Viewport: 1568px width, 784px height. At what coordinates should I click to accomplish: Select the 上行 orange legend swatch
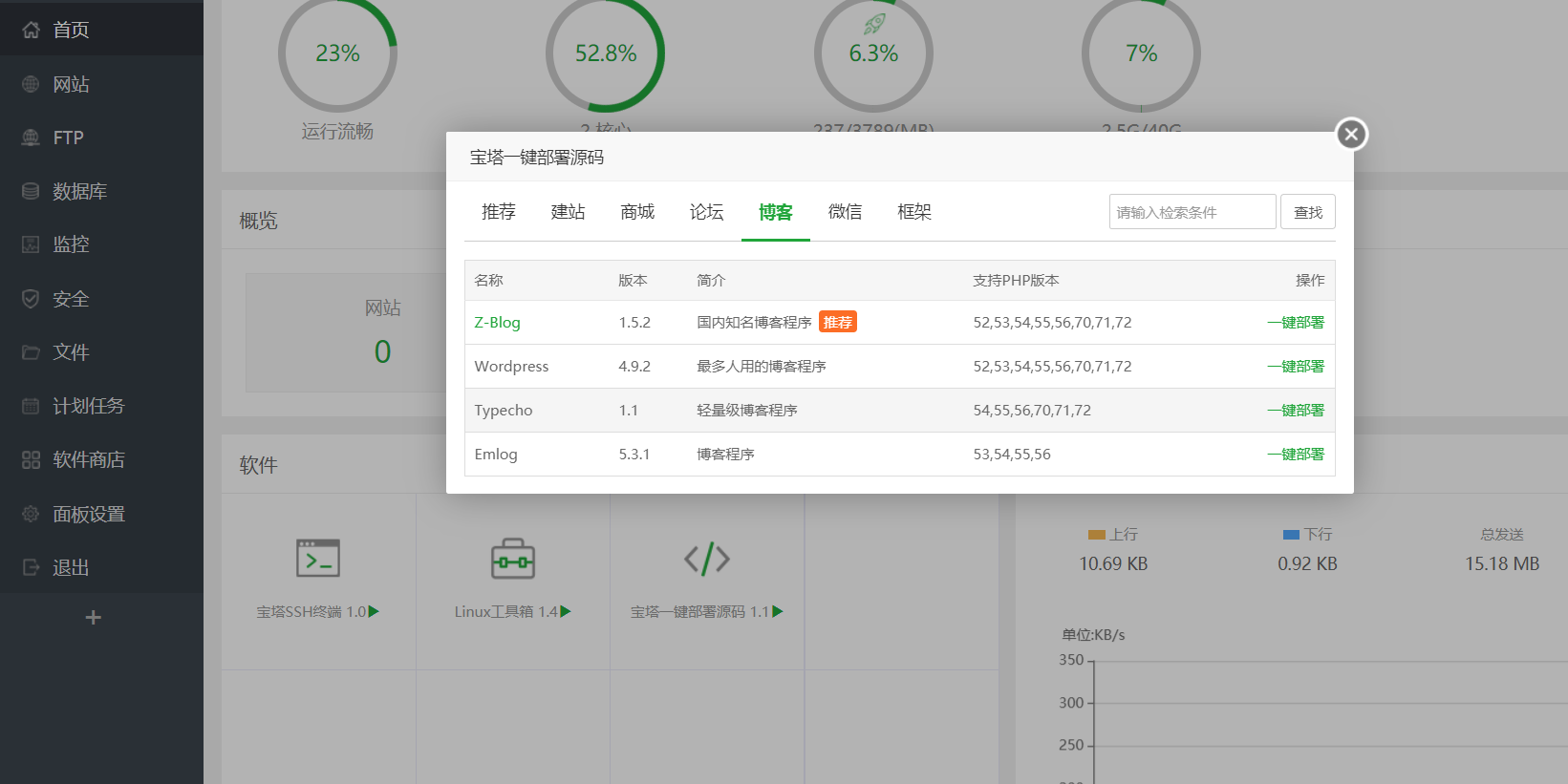coord(1096,535)
